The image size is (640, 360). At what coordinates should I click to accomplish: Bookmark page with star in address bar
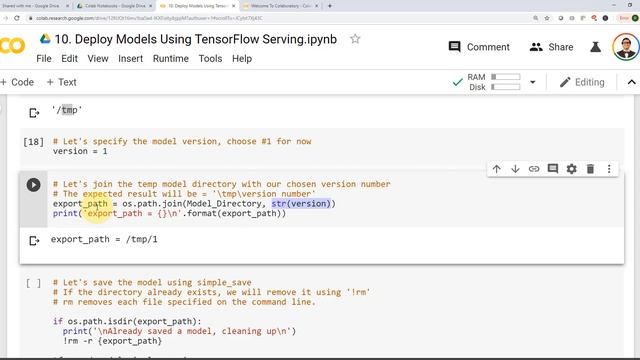(x=547, y=18)
